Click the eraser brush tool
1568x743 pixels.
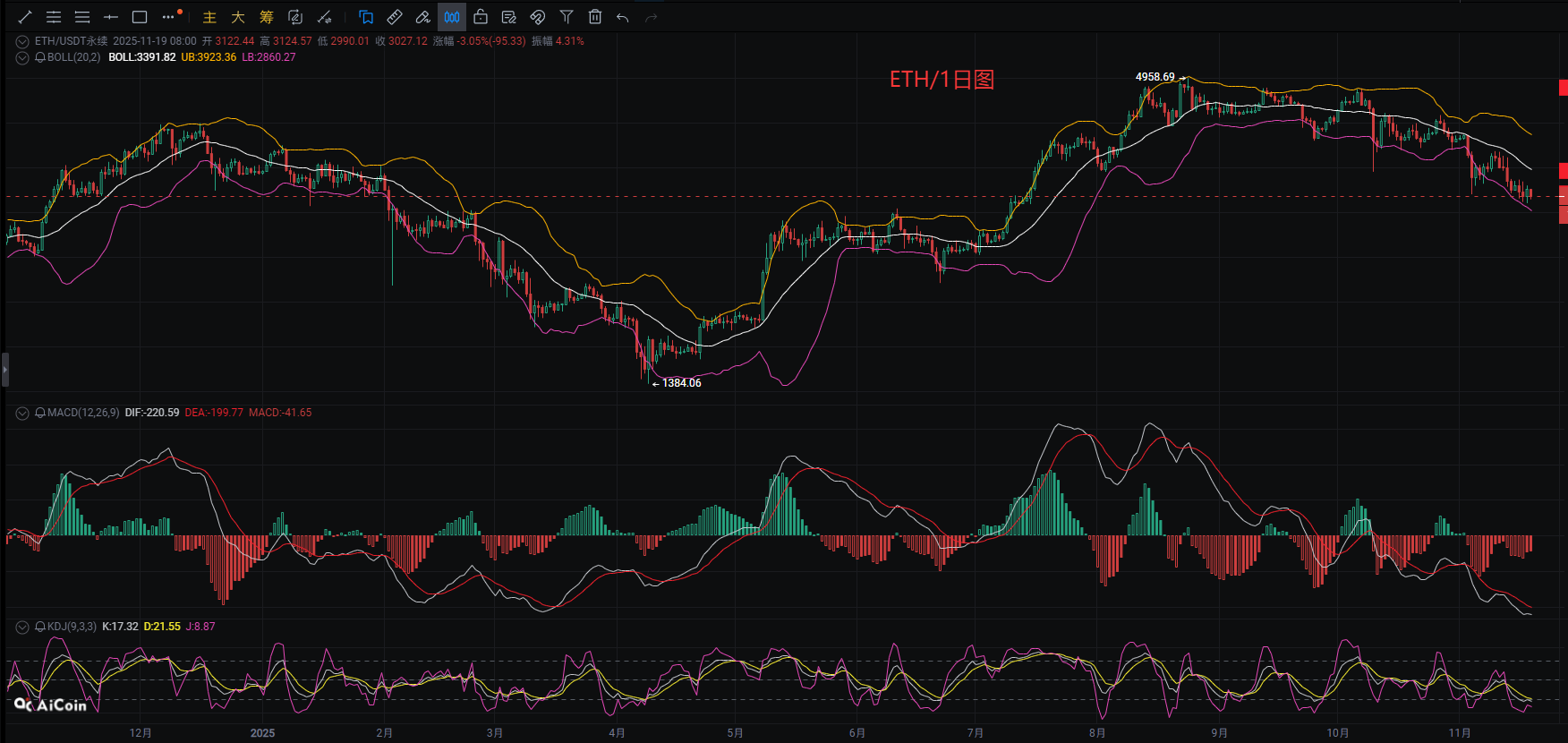click(423, 17)
